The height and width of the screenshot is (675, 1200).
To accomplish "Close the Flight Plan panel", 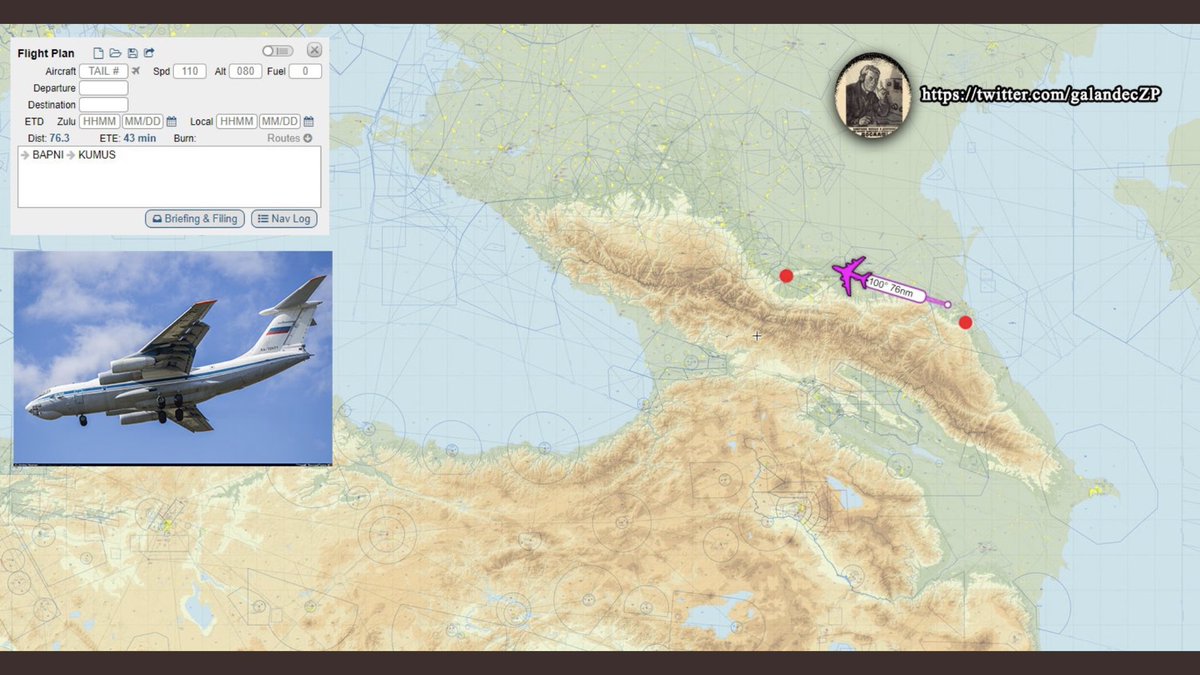I will pos(314,50).
